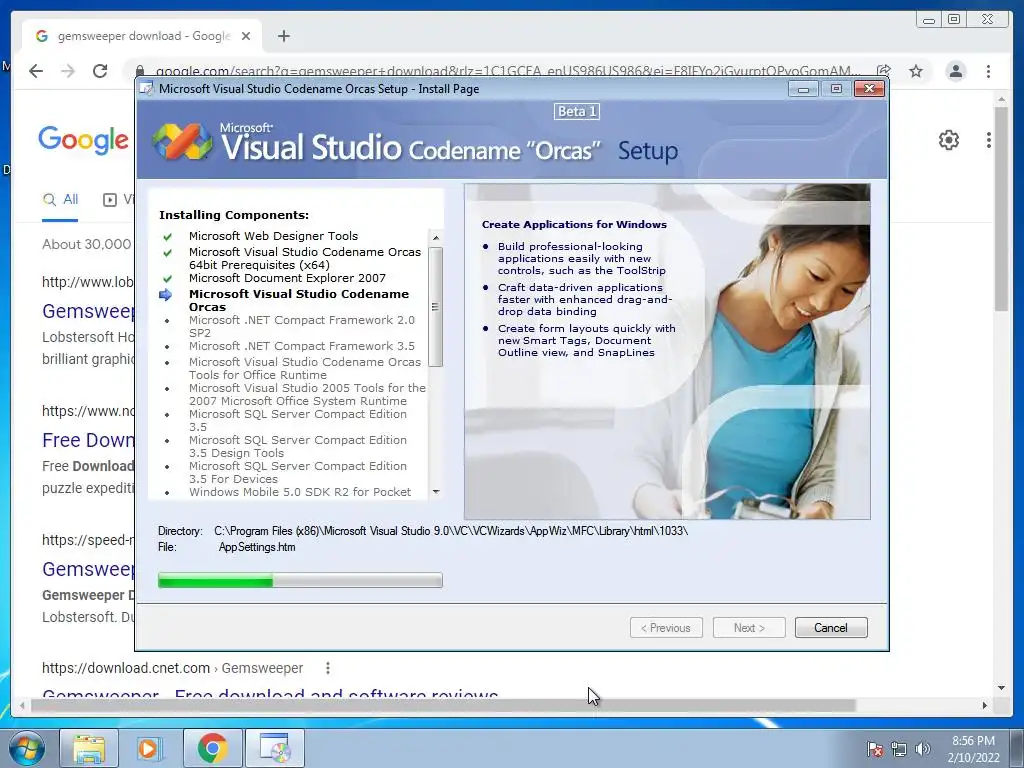Open the Windows Start menu orb

(27, 748)
